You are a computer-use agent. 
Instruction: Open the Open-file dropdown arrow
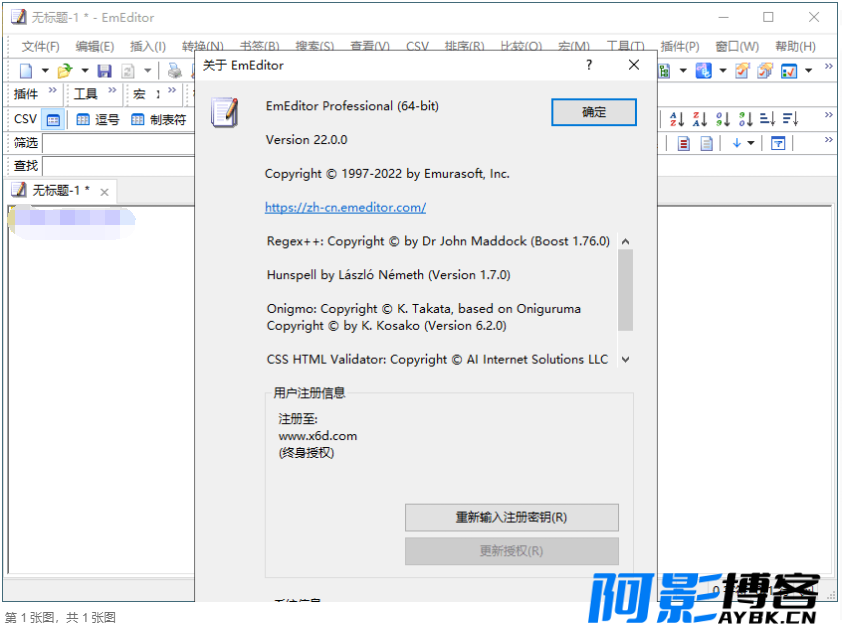pos(85,71)
